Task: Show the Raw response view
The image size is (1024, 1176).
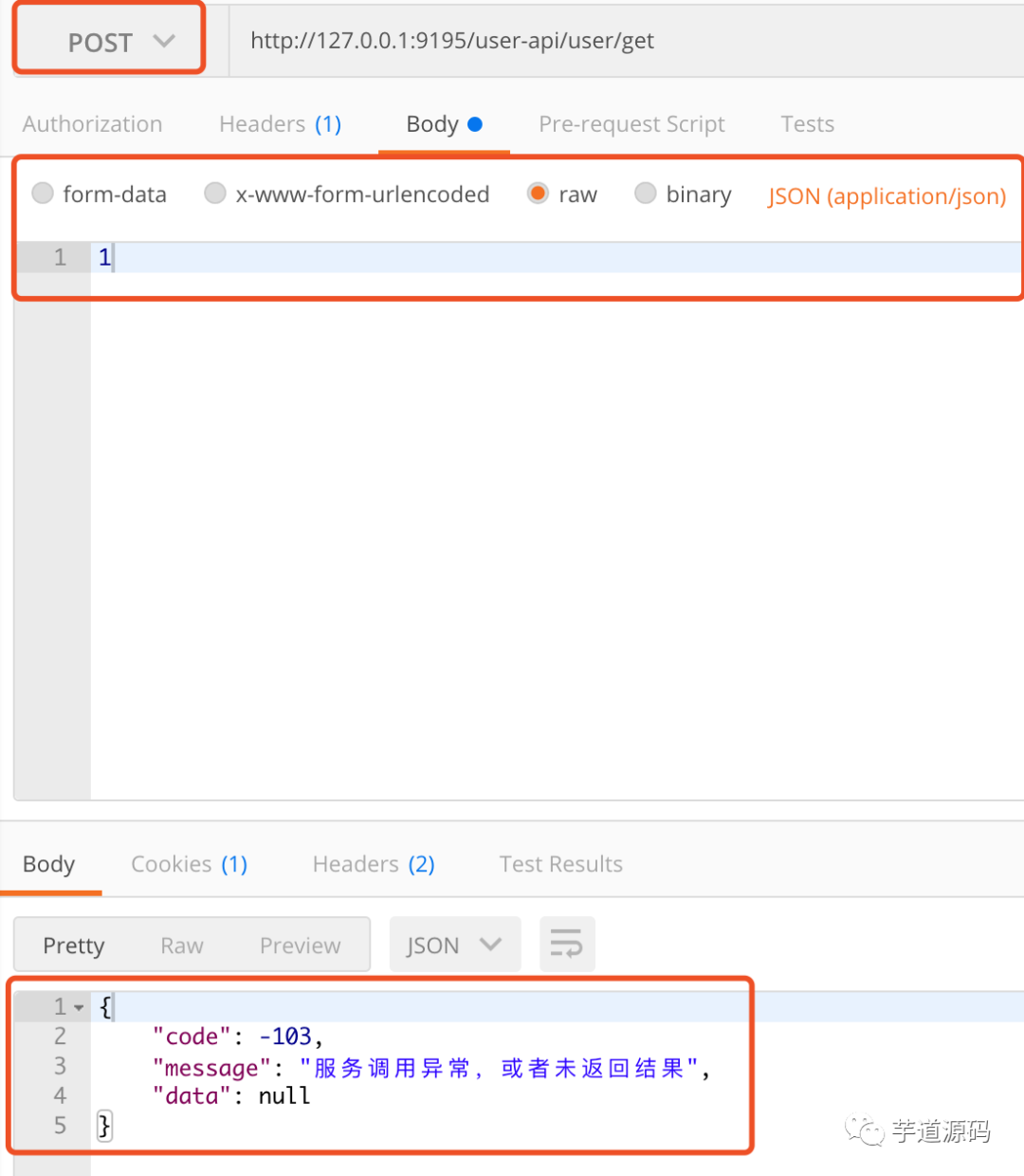Action: pyautogui.click(x=182, y=946)
